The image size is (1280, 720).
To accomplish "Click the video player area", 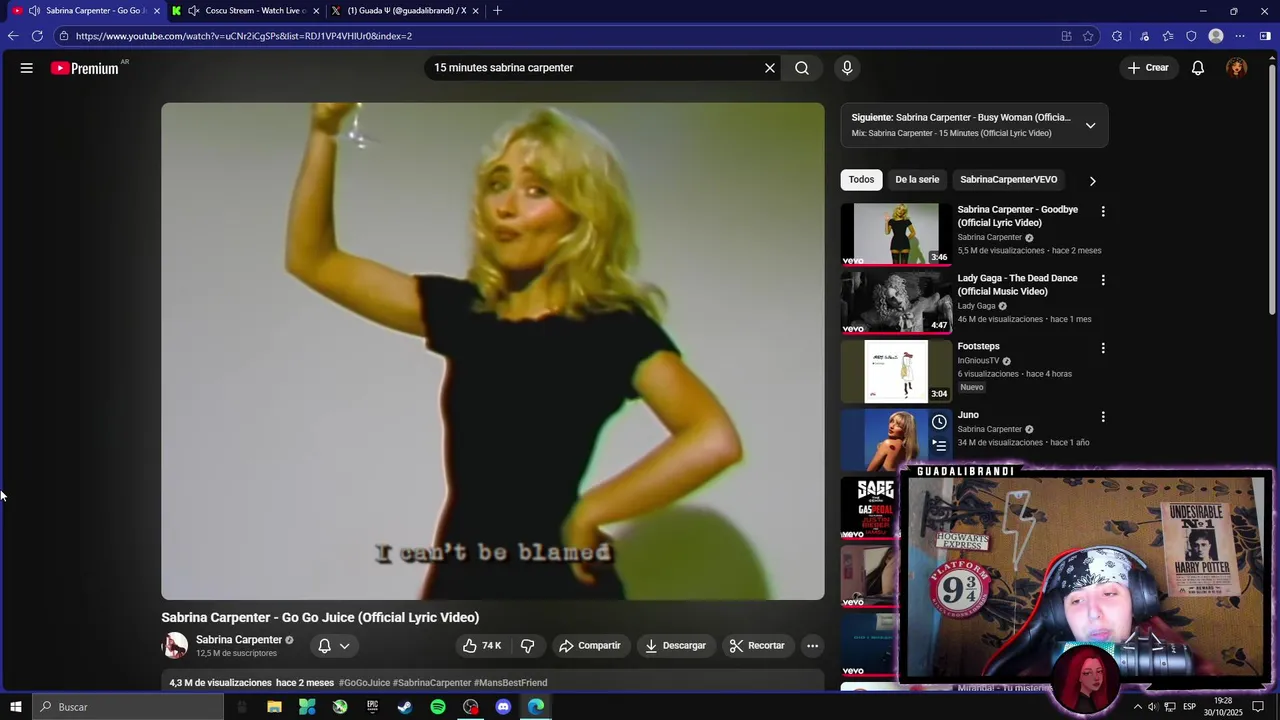I will point(493,351).
